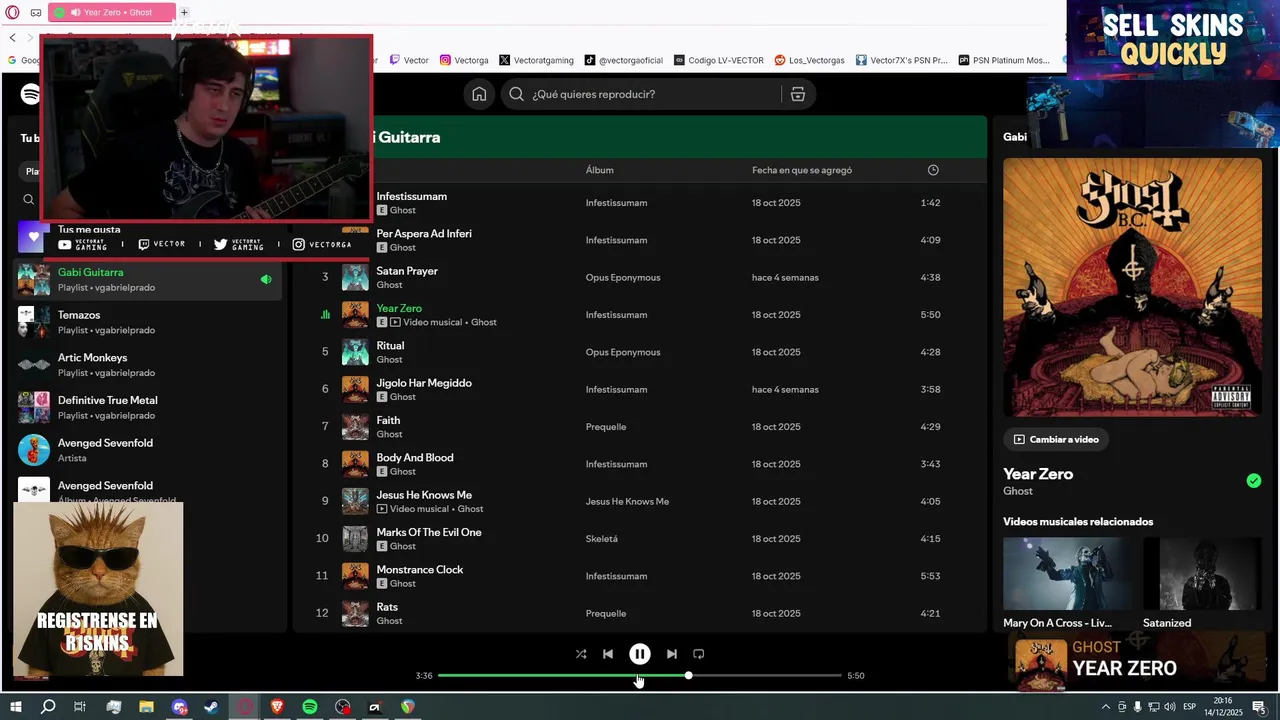Screen dimensions: 1280x720
Task: Toggle repeat mode
Action: coord(699,654)
